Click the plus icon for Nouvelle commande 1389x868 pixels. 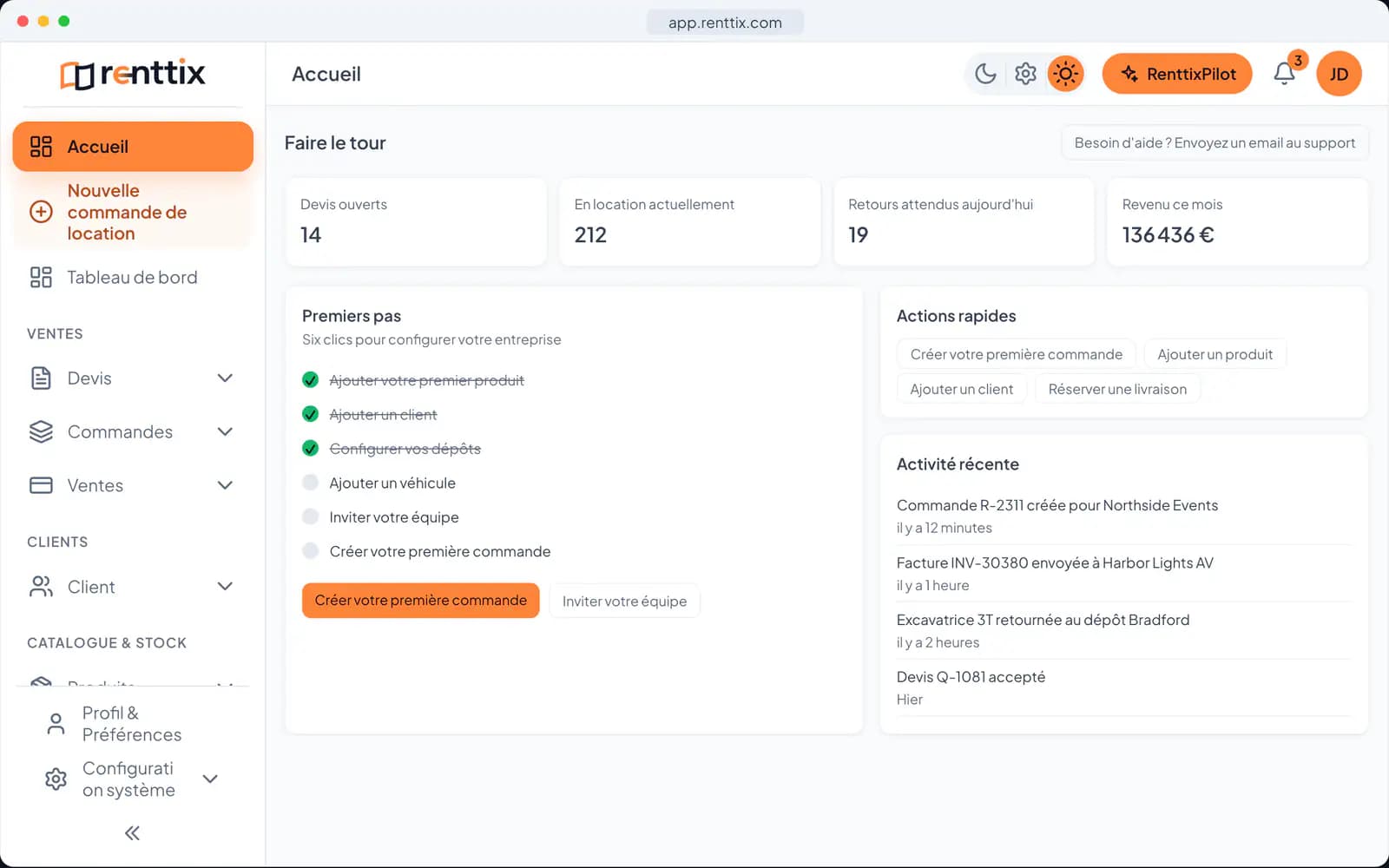pos(41,212)
